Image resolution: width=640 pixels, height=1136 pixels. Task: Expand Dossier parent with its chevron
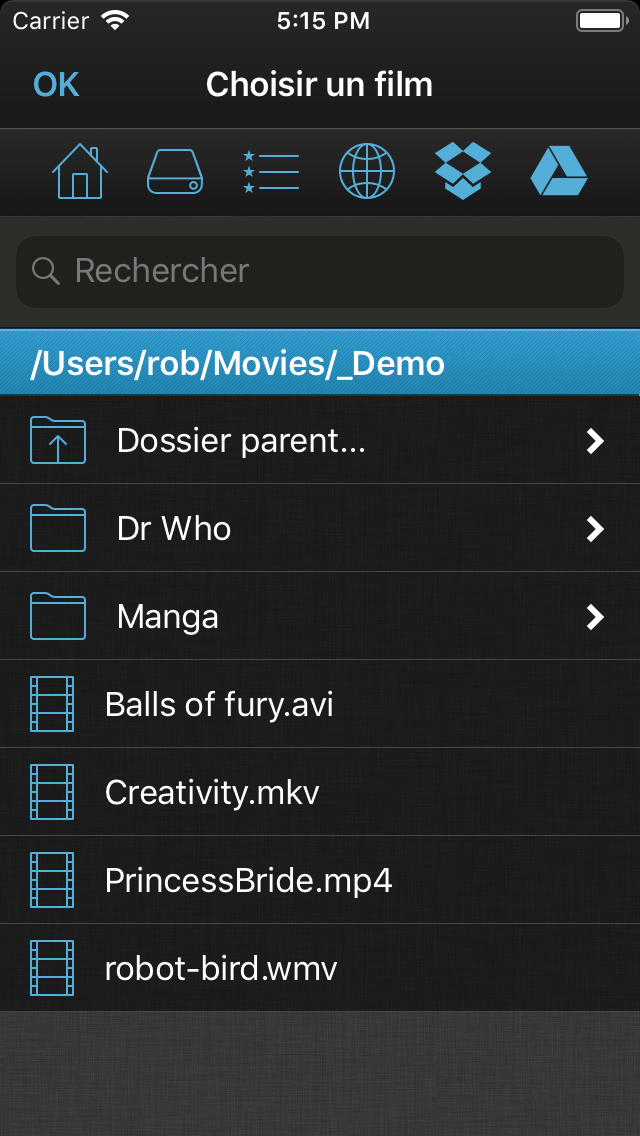(595, 441)
